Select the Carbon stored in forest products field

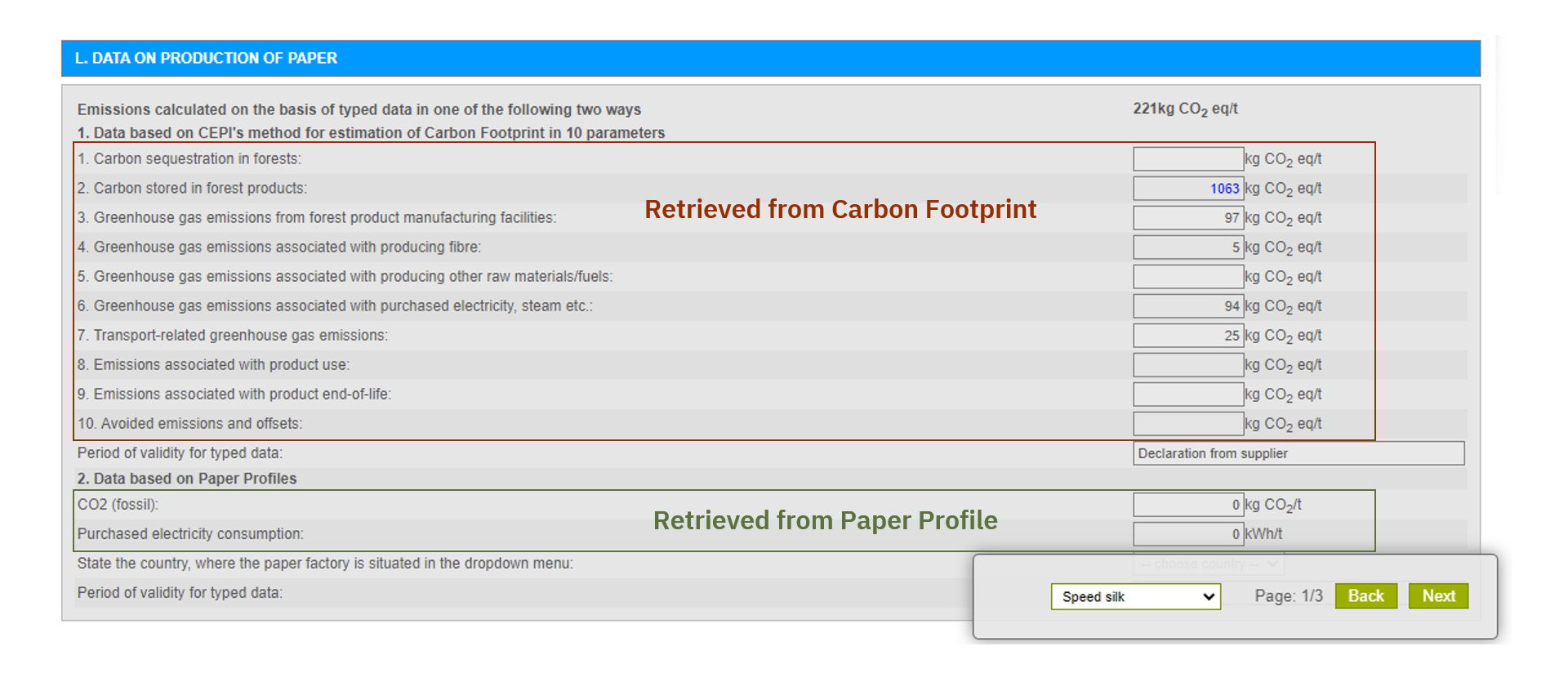1187,189
